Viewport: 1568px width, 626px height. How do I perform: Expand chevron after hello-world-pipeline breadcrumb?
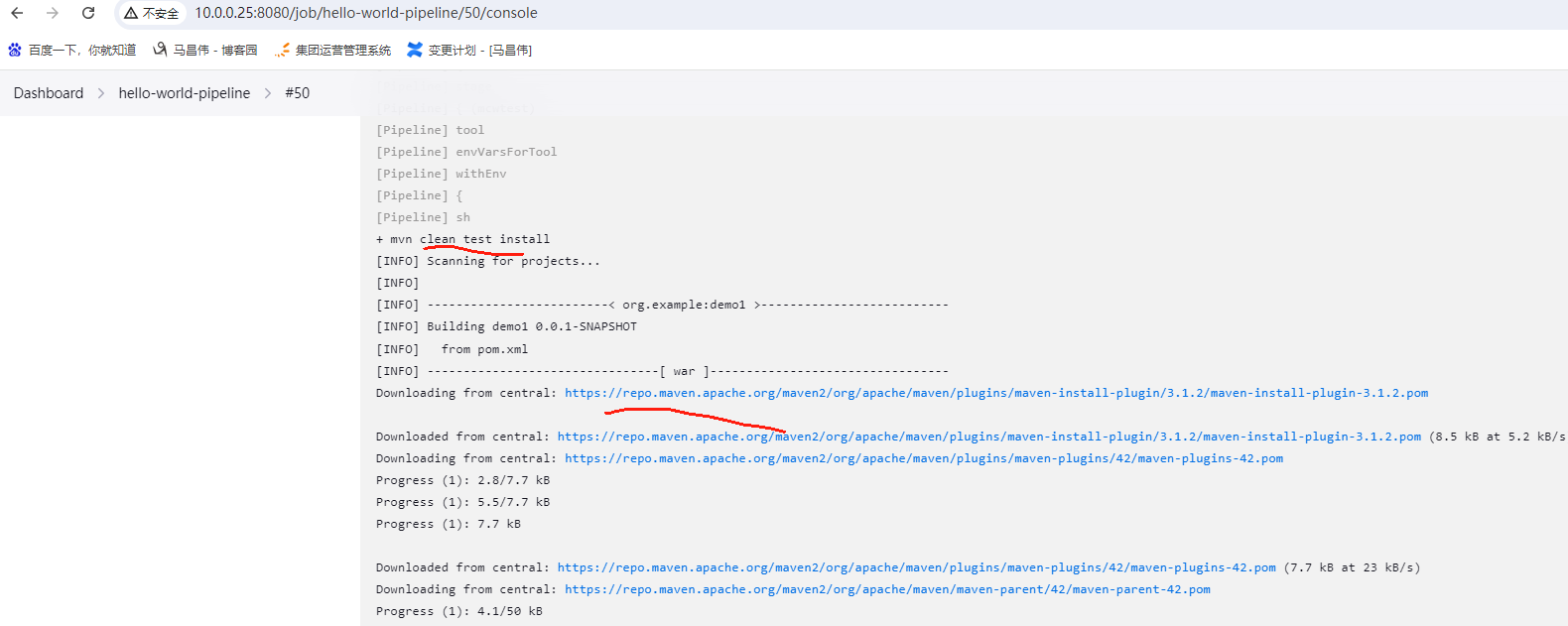click(268, 93)
